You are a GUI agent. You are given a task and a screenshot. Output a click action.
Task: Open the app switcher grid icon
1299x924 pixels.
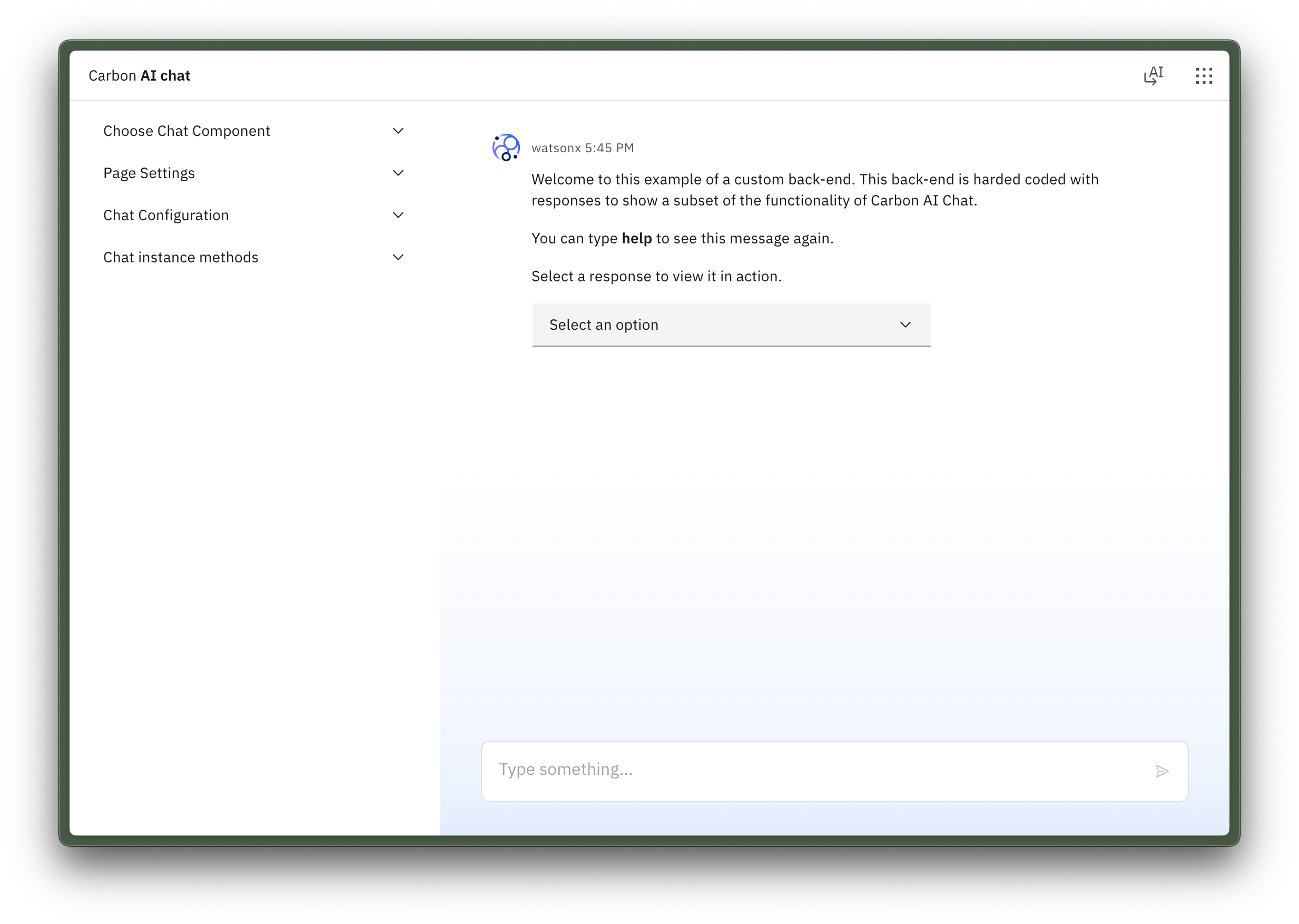tap(1204, 76)
